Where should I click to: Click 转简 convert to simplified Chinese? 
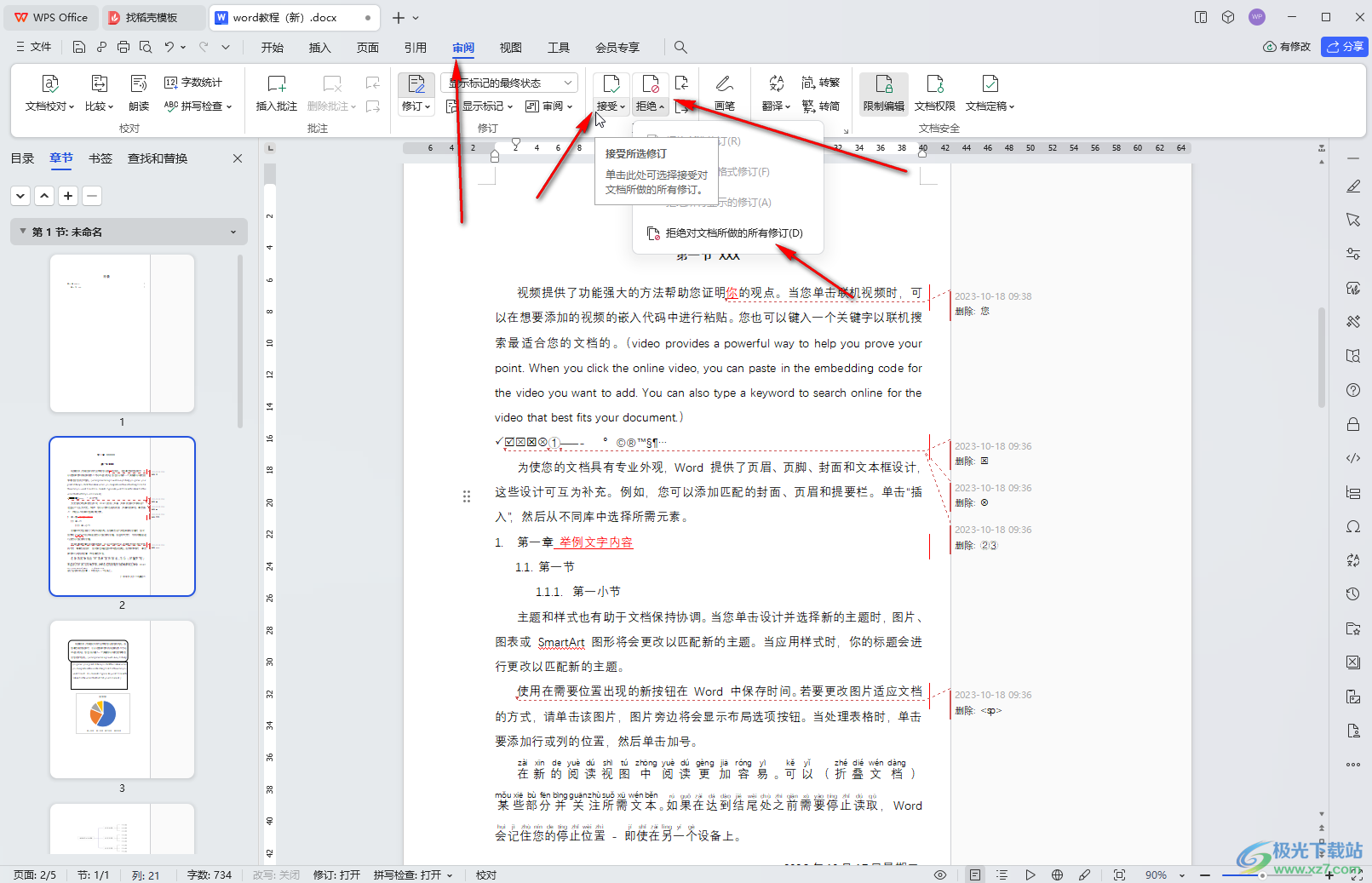pos(820,106)
